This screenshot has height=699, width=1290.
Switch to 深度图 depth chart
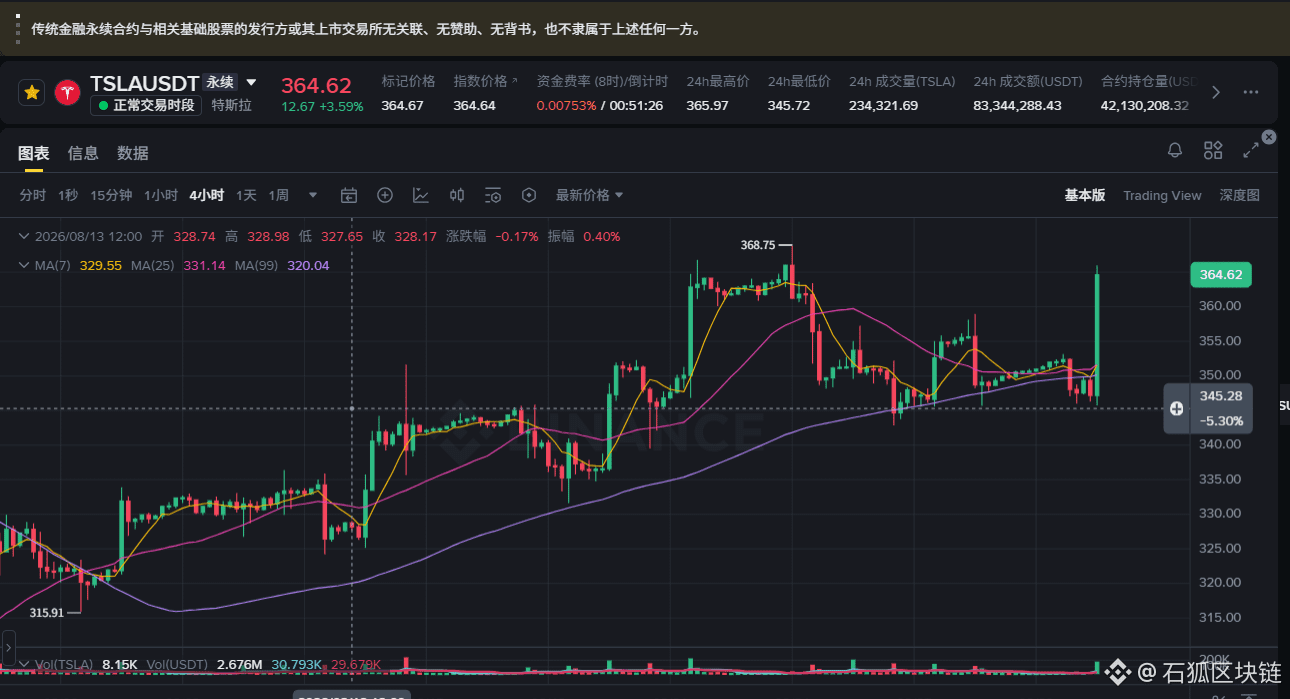(x=1240, y=195)
